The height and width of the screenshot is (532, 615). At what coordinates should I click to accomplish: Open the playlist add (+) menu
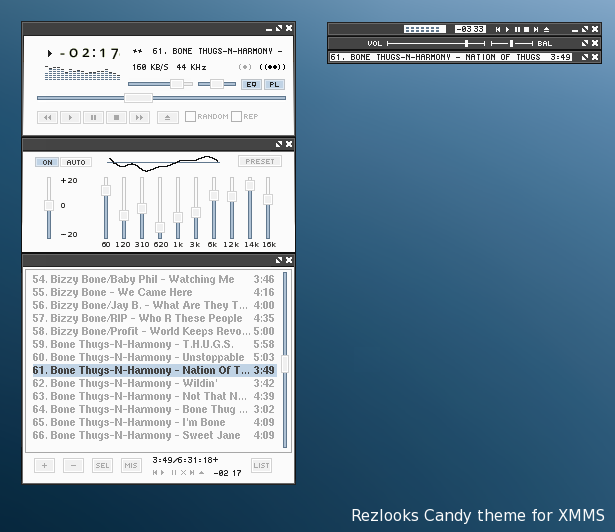tap(44, 466)
